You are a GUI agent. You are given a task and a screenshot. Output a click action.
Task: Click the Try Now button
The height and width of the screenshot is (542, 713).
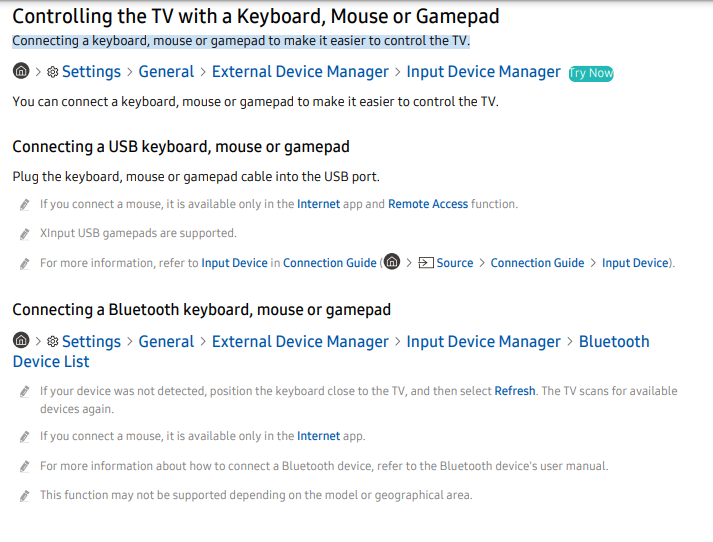point(591,73)
